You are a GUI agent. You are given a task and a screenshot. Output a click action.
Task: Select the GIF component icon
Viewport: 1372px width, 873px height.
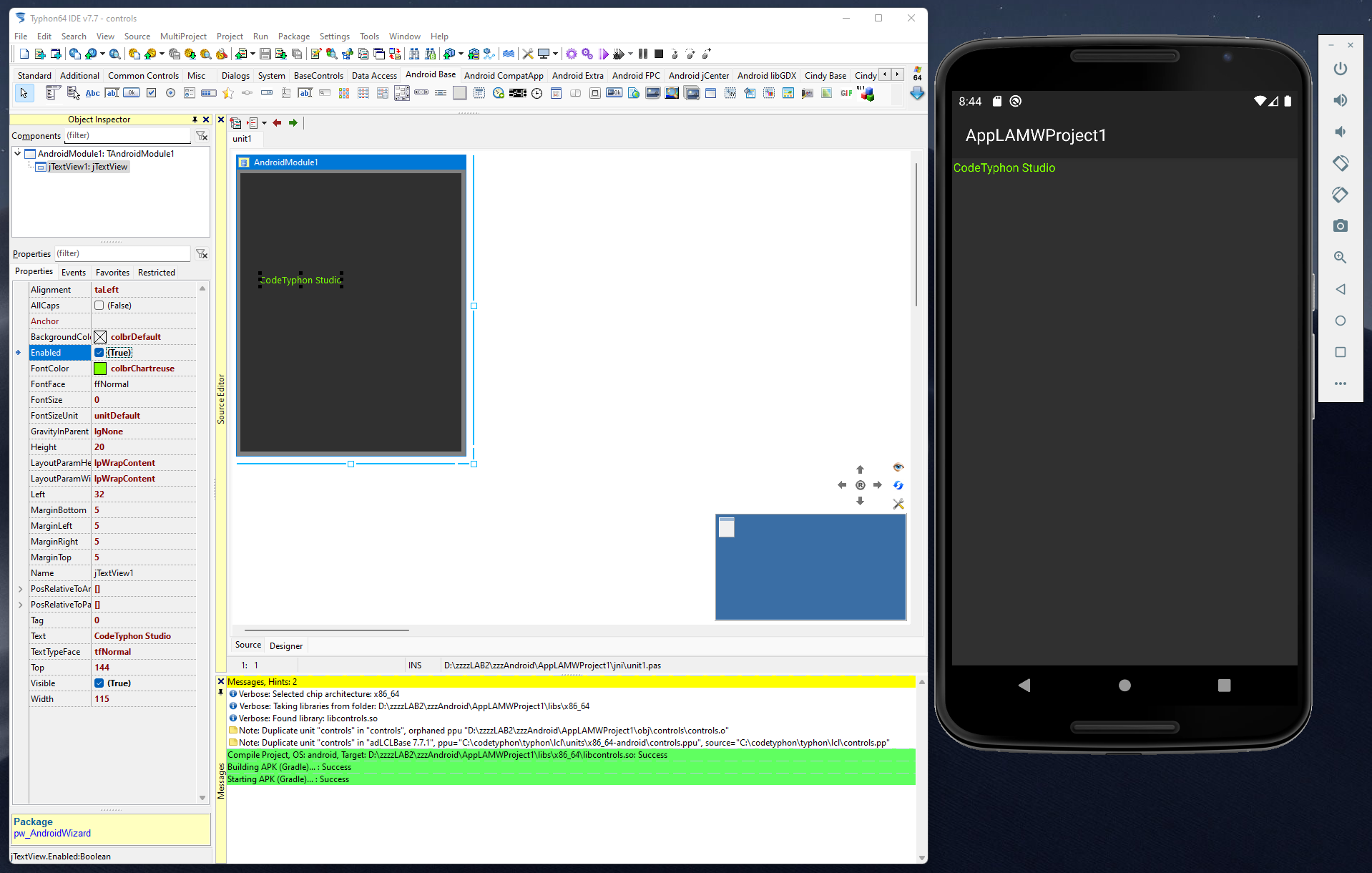click(x=846, y=93)
